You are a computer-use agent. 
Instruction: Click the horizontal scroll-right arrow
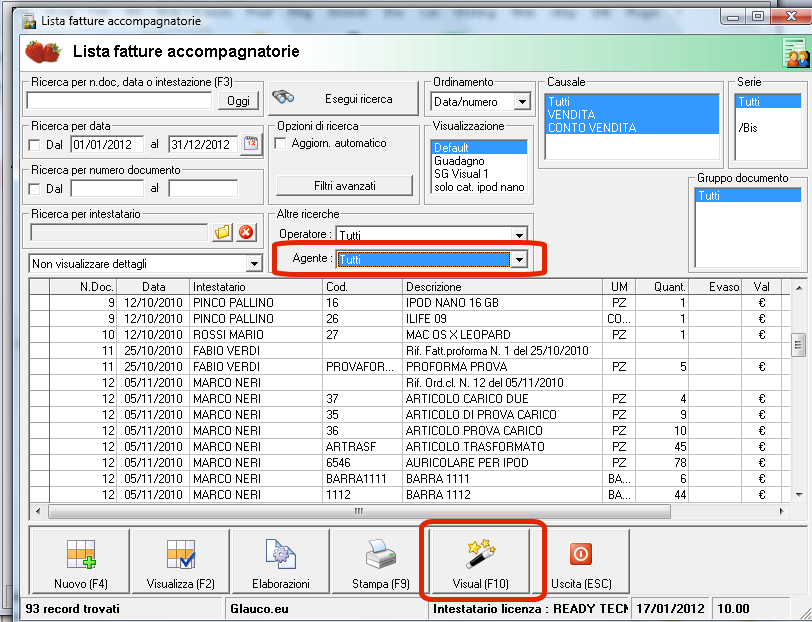pos(781,512)
